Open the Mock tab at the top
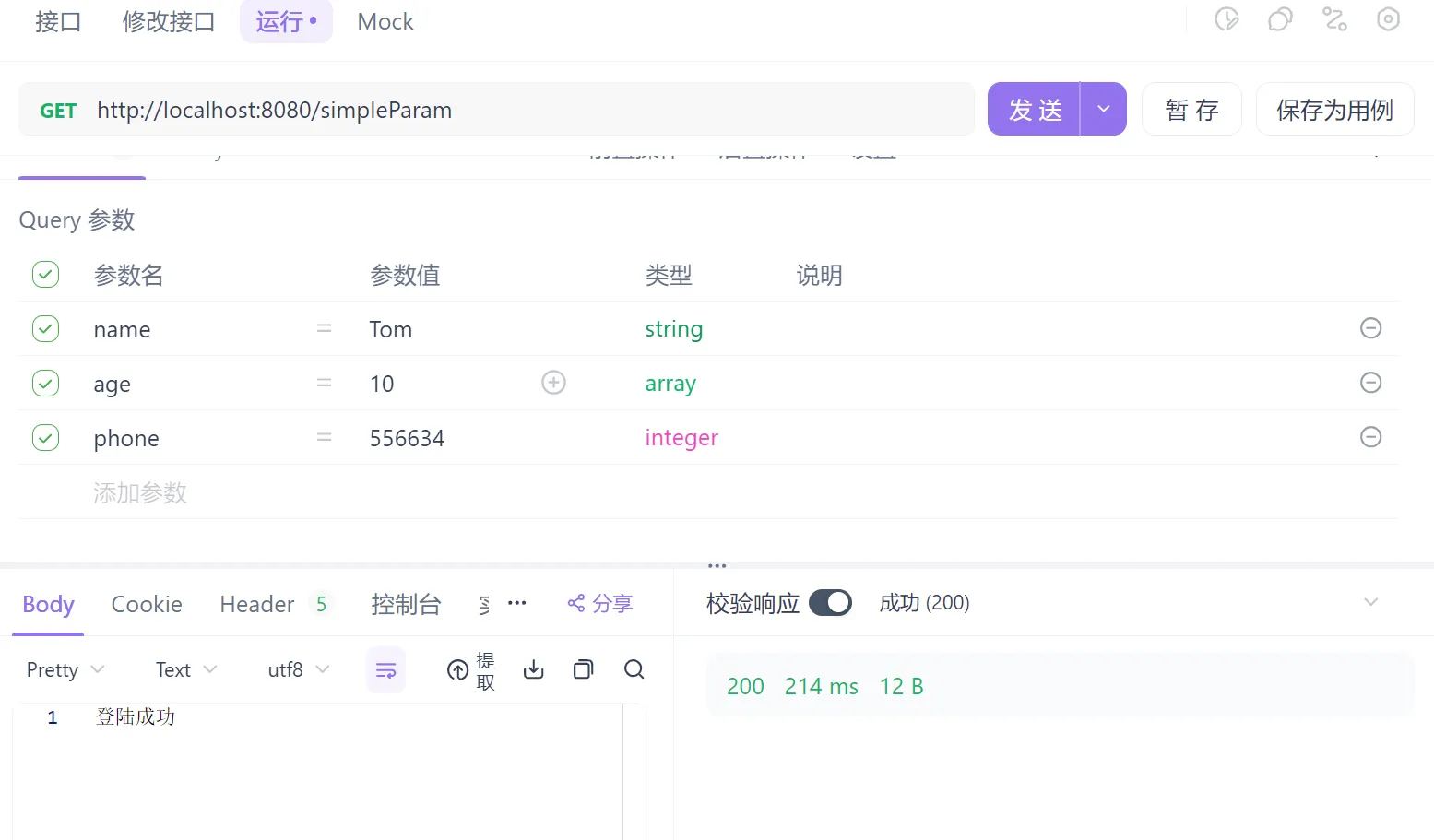Screen dimensions: 1434x840 (x=385, y=21)
